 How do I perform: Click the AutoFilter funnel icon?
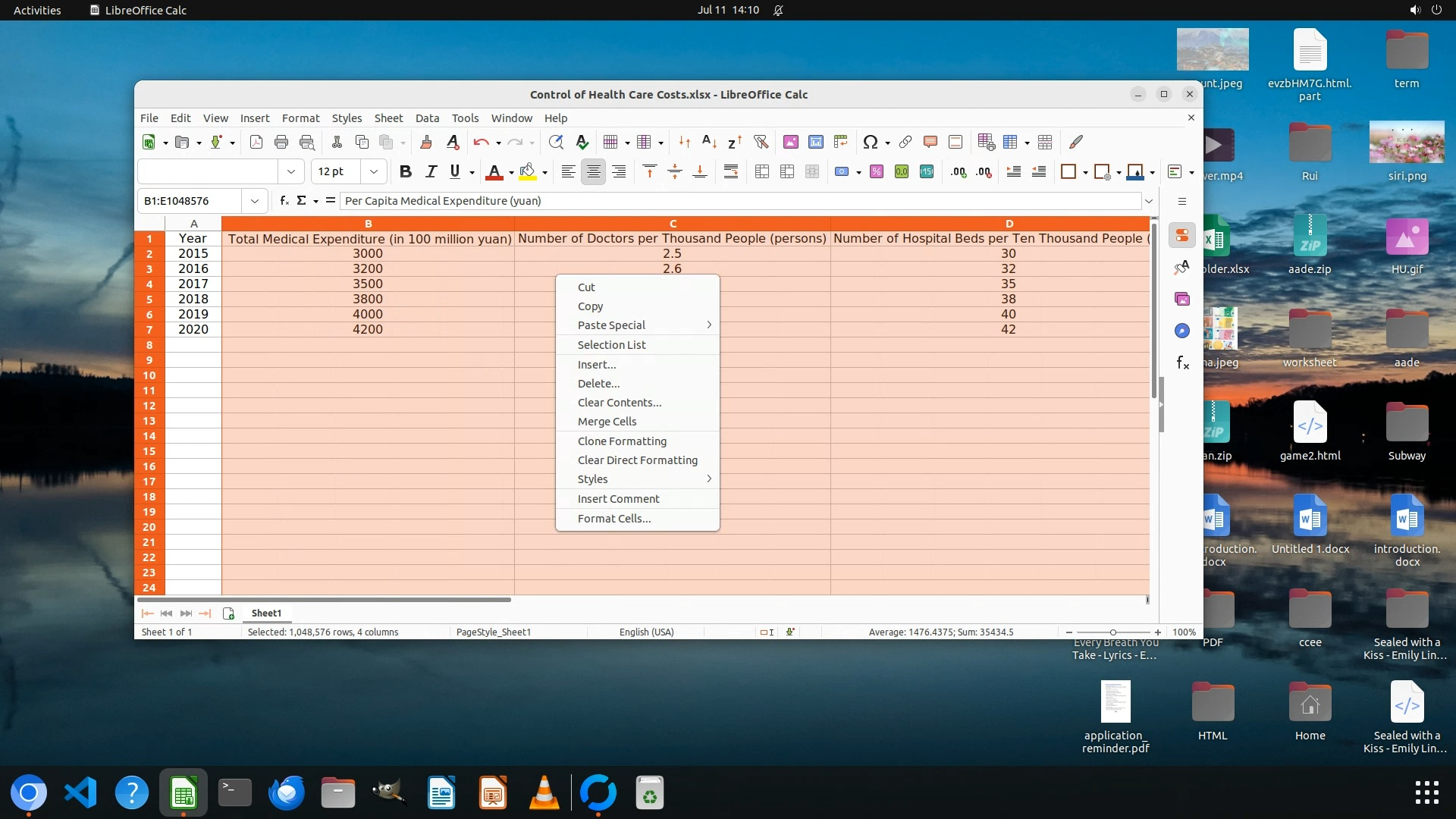pos(761,142)
